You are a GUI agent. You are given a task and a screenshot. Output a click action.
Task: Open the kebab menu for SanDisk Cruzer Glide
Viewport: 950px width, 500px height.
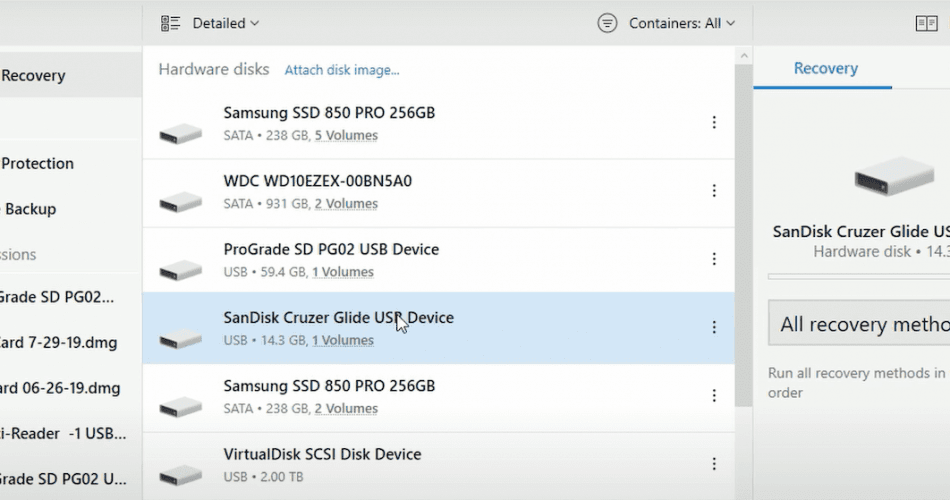714,327
